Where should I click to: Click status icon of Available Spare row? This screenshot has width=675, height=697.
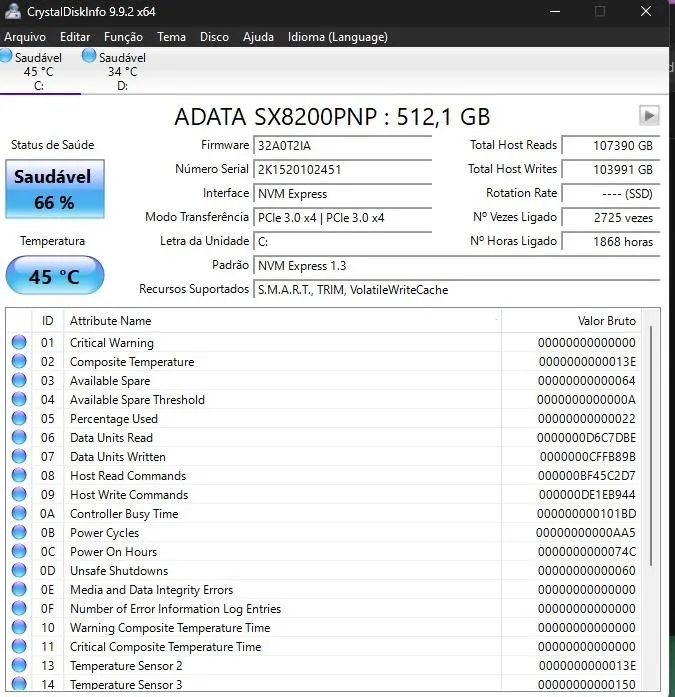(19, 381)
